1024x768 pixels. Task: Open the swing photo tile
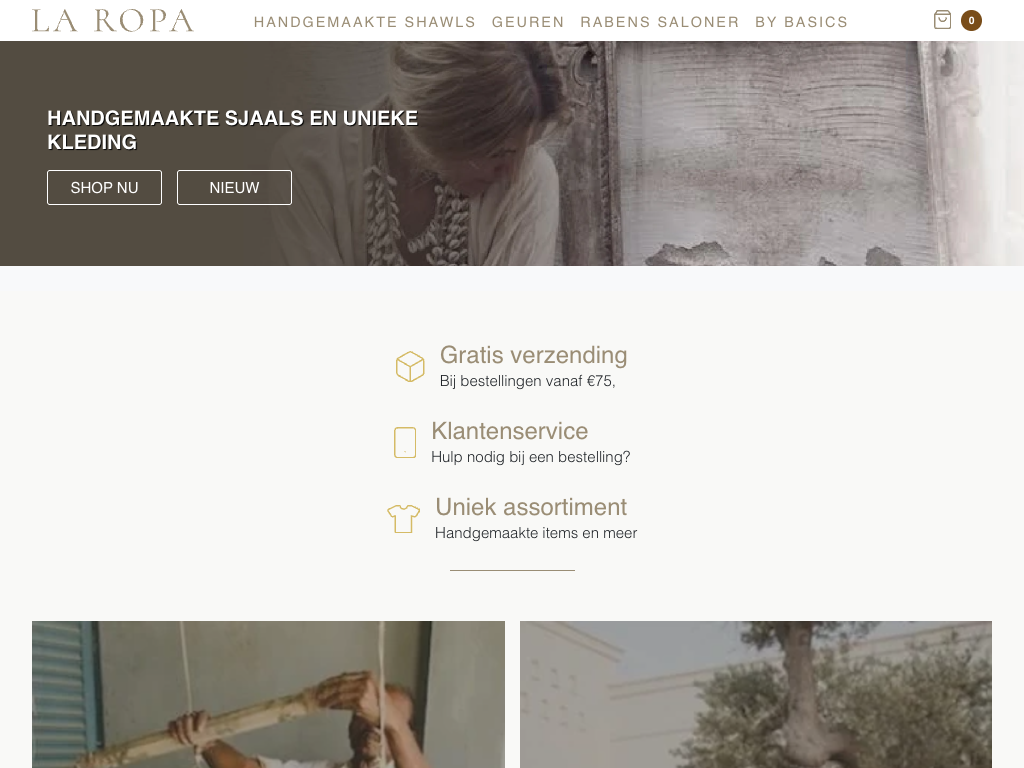pos(268,694)
